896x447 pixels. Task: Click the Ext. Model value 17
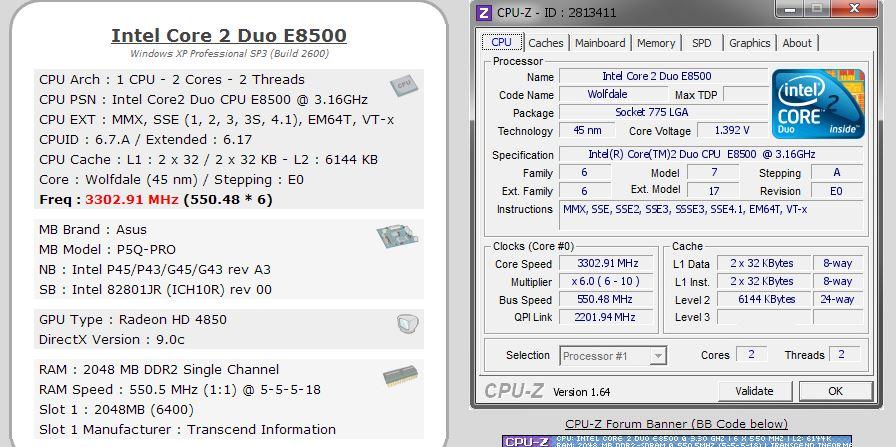(x=713, y=191)
